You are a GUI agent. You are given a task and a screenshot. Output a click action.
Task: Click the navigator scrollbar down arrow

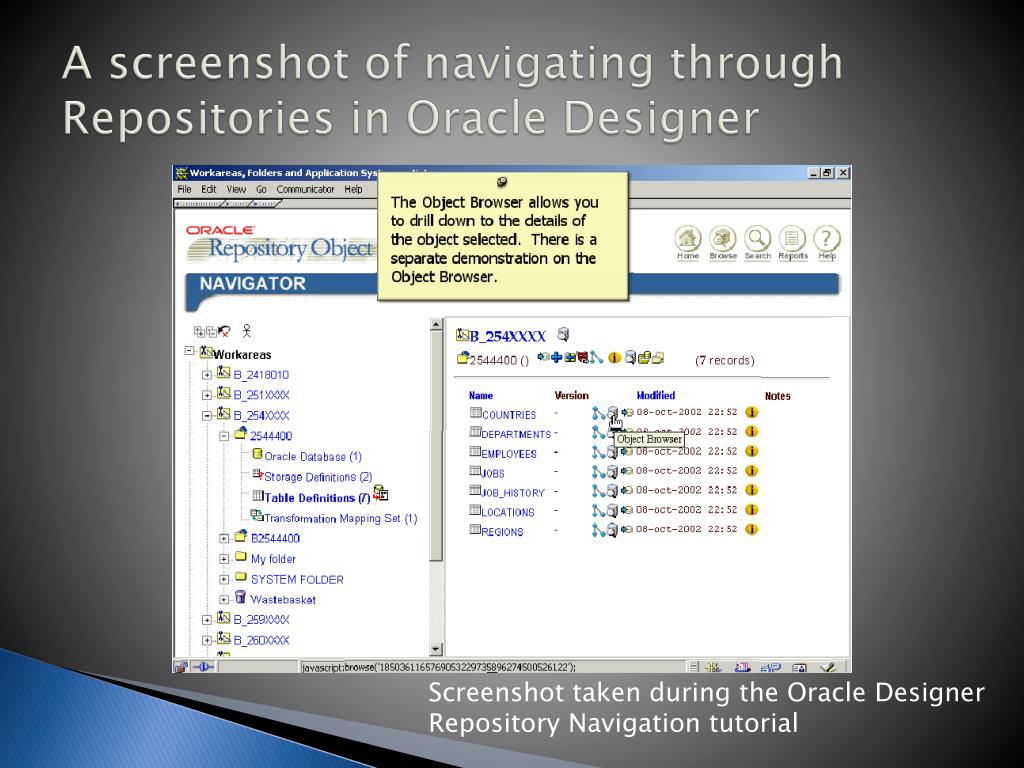click(436, 649)
